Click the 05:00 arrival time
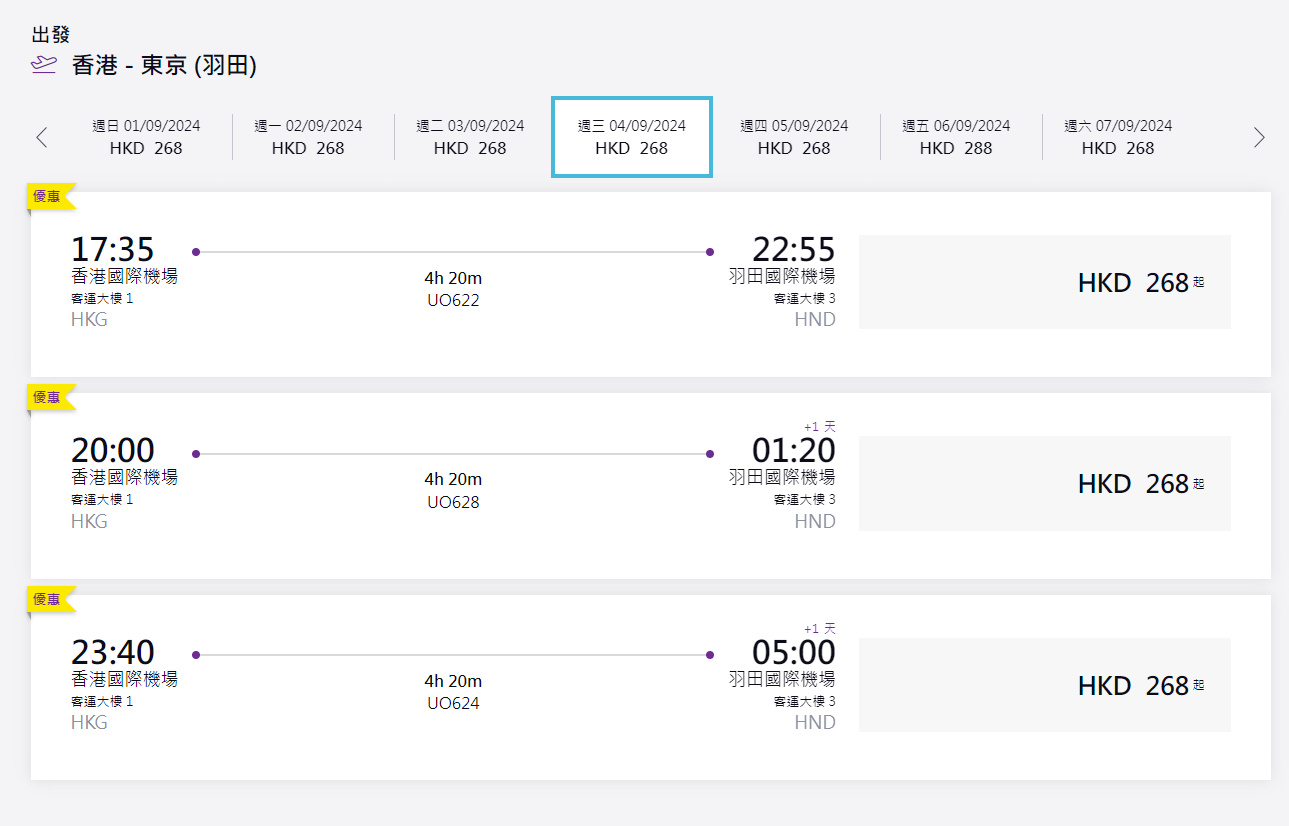 pyautogui.click(x=793, y=653)
